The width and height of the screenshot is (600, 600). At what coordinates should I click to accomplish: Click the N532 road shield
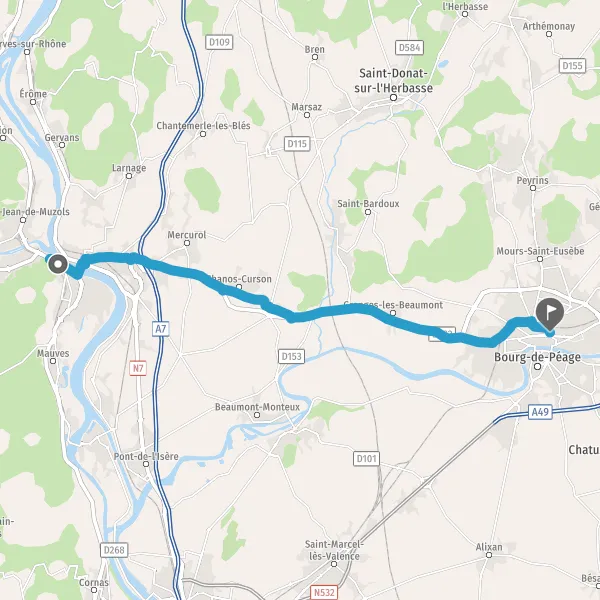click(x=324, y=592)
